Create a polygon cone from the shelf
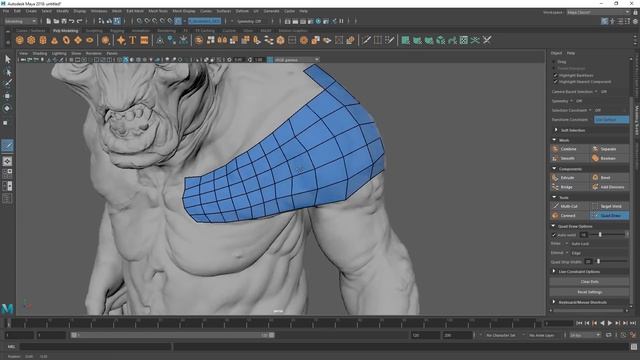The width and height of the screenshot is (640, 360). click(54, 40)
